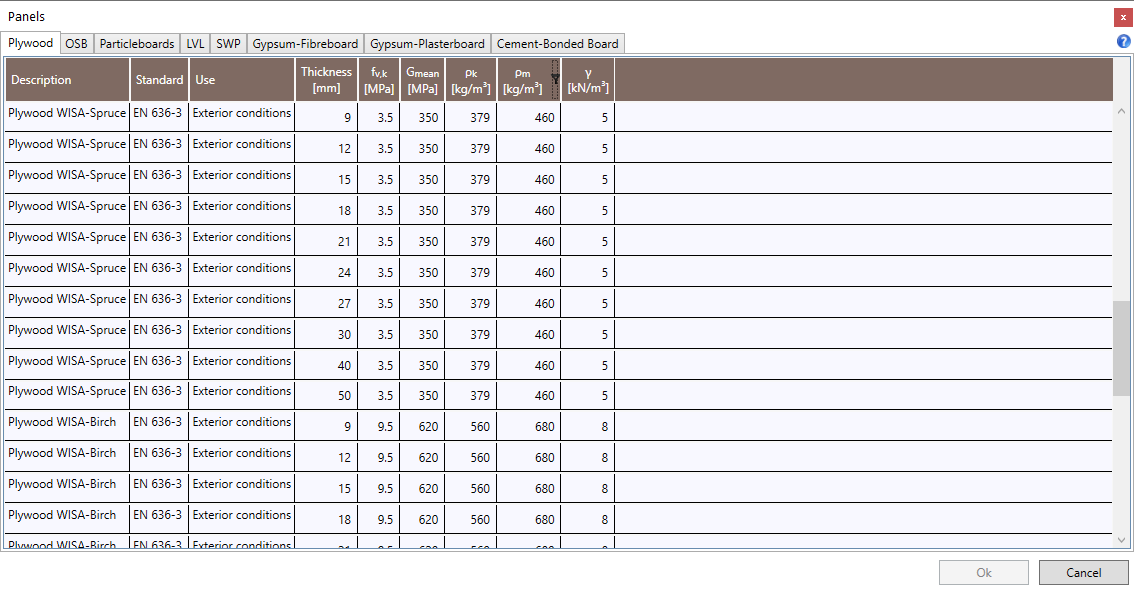The width and height of the screenshot is (1134, 592).
Task: Click the filter icon in ρm column header
Action: tap(555, 79)
